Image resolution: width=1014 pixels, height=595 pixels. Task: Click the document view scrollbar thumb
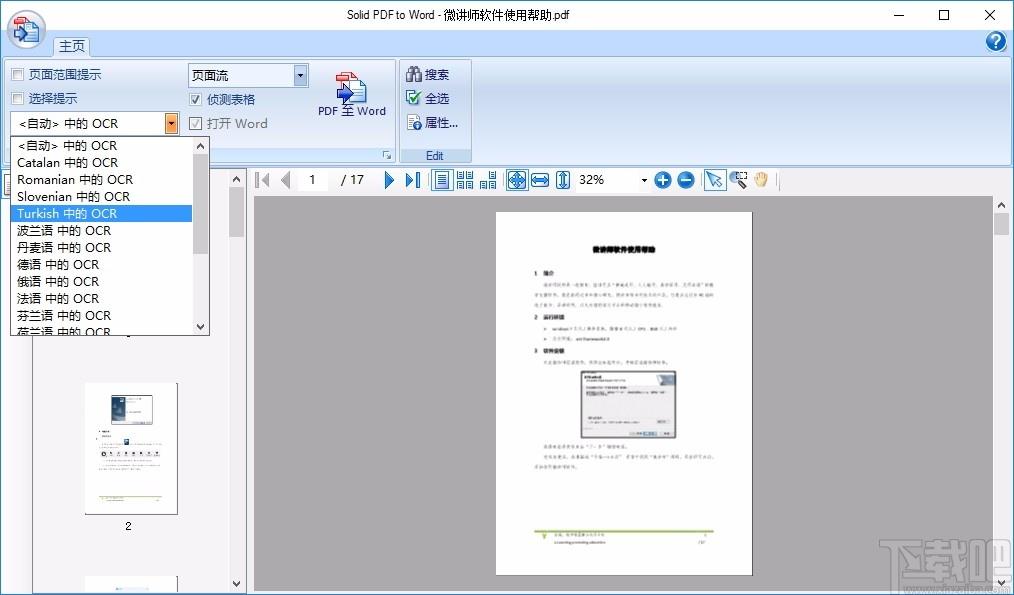tap(1002, 224)
